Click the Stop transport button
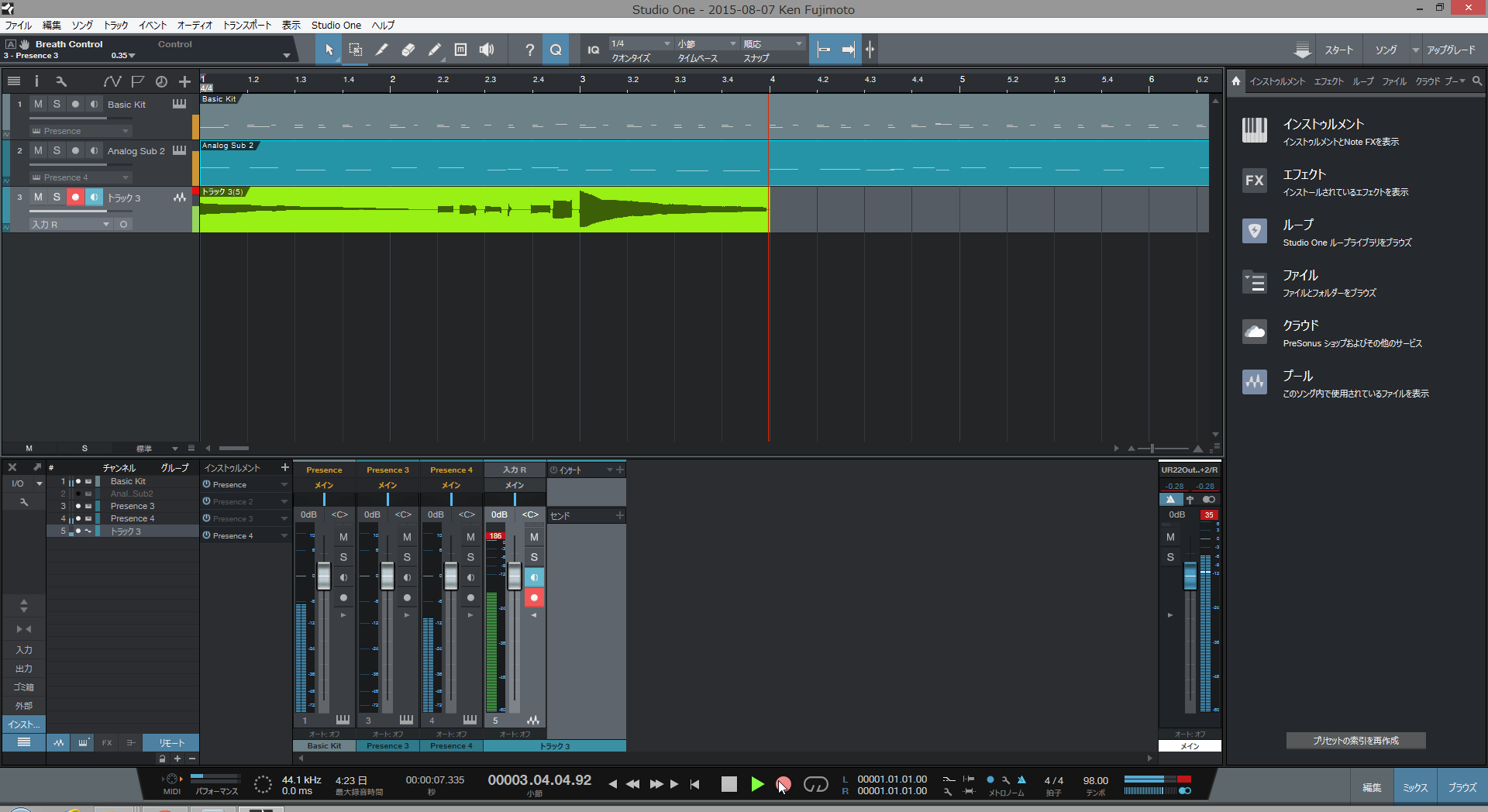Image resolution: width=1488 pixels, height=812 pixels. (729, 784)
